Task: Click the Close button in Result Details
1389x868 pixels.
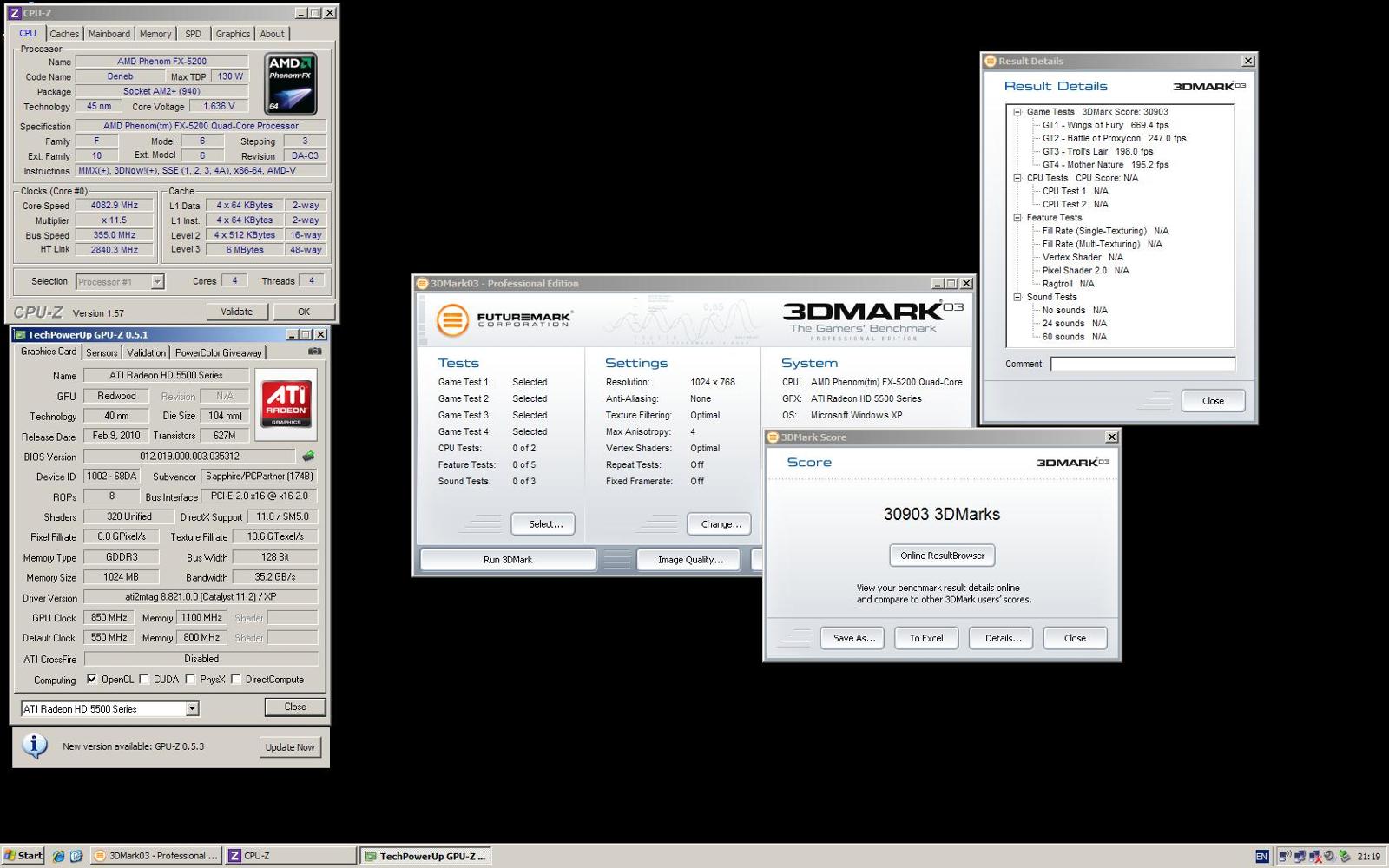Action: click(1213, 401)
